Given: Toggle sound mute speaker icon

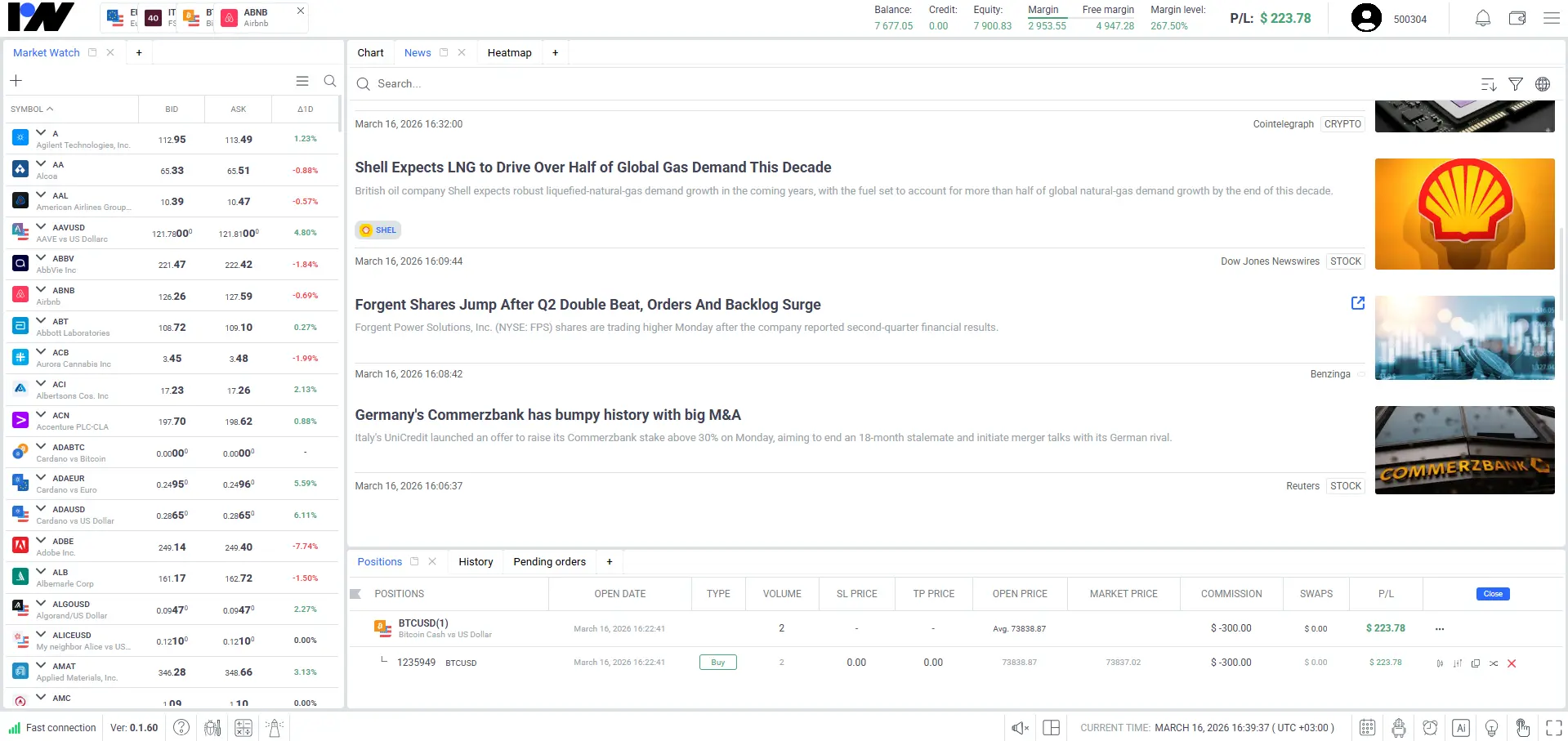Looking at the screenshot, I should click(x=1019, y=728).
